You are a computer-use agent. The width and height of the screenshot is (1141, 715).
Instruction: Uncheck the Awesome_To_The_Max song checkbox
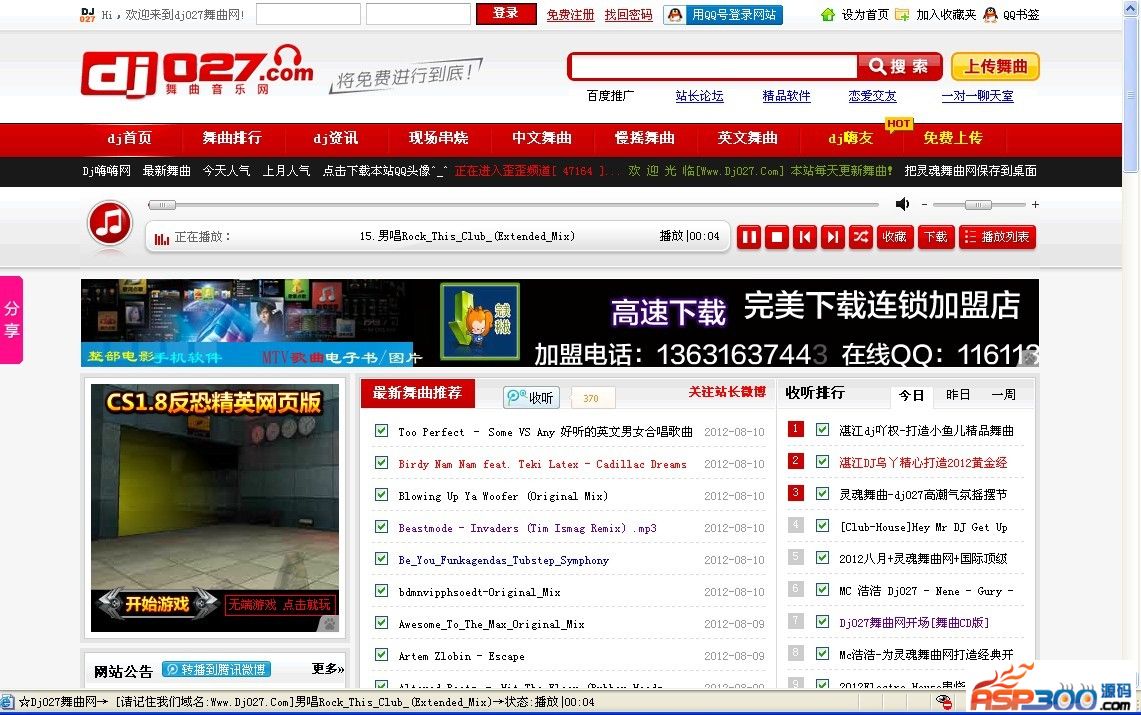381,623
